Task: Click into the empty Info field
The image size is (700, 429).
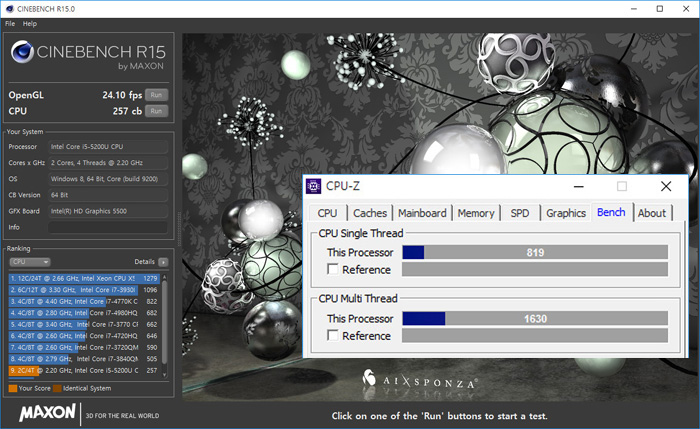Action: pos(108,227)
